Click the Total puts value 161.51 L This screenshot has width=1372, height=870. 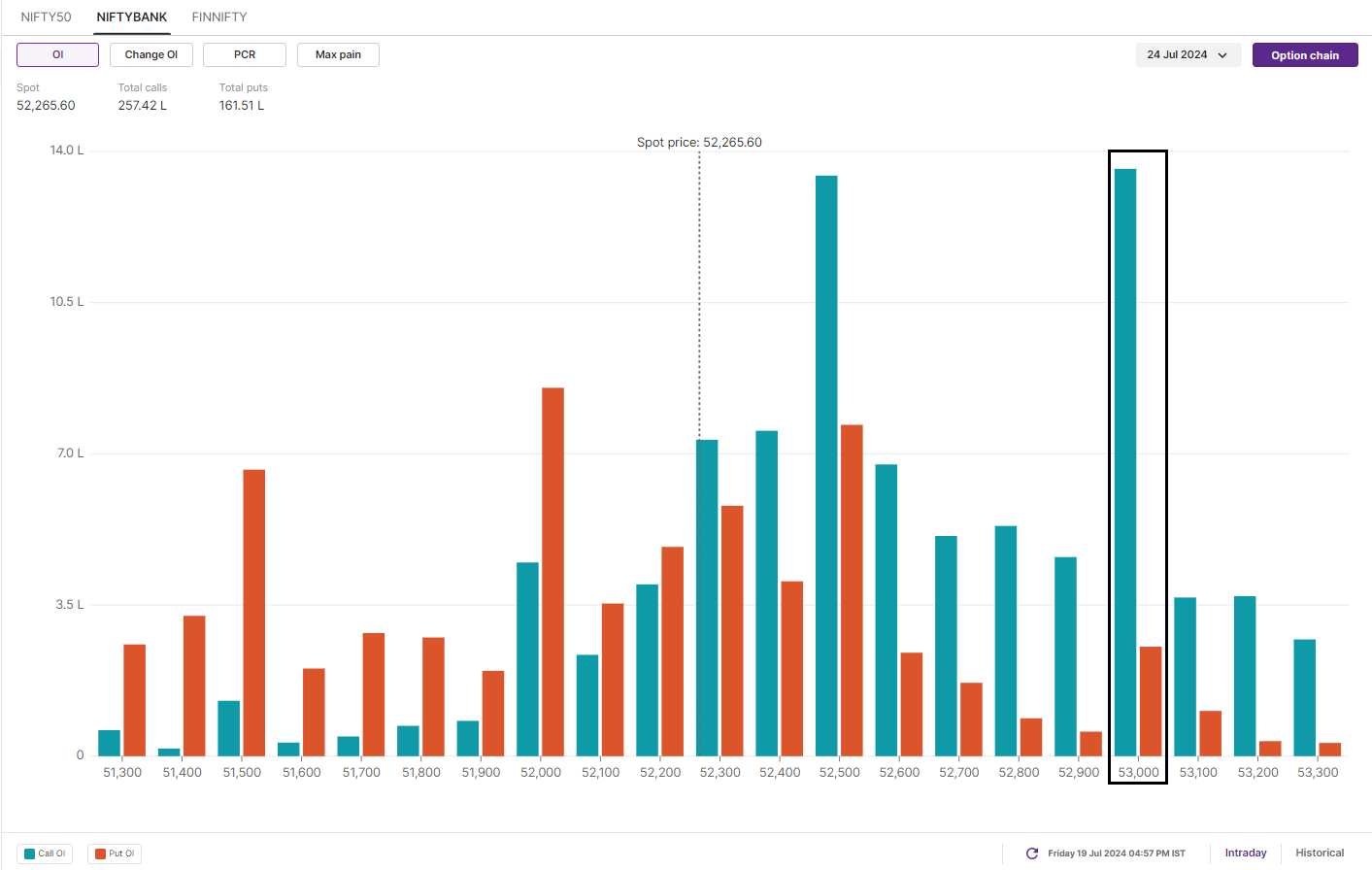(242, 105)
